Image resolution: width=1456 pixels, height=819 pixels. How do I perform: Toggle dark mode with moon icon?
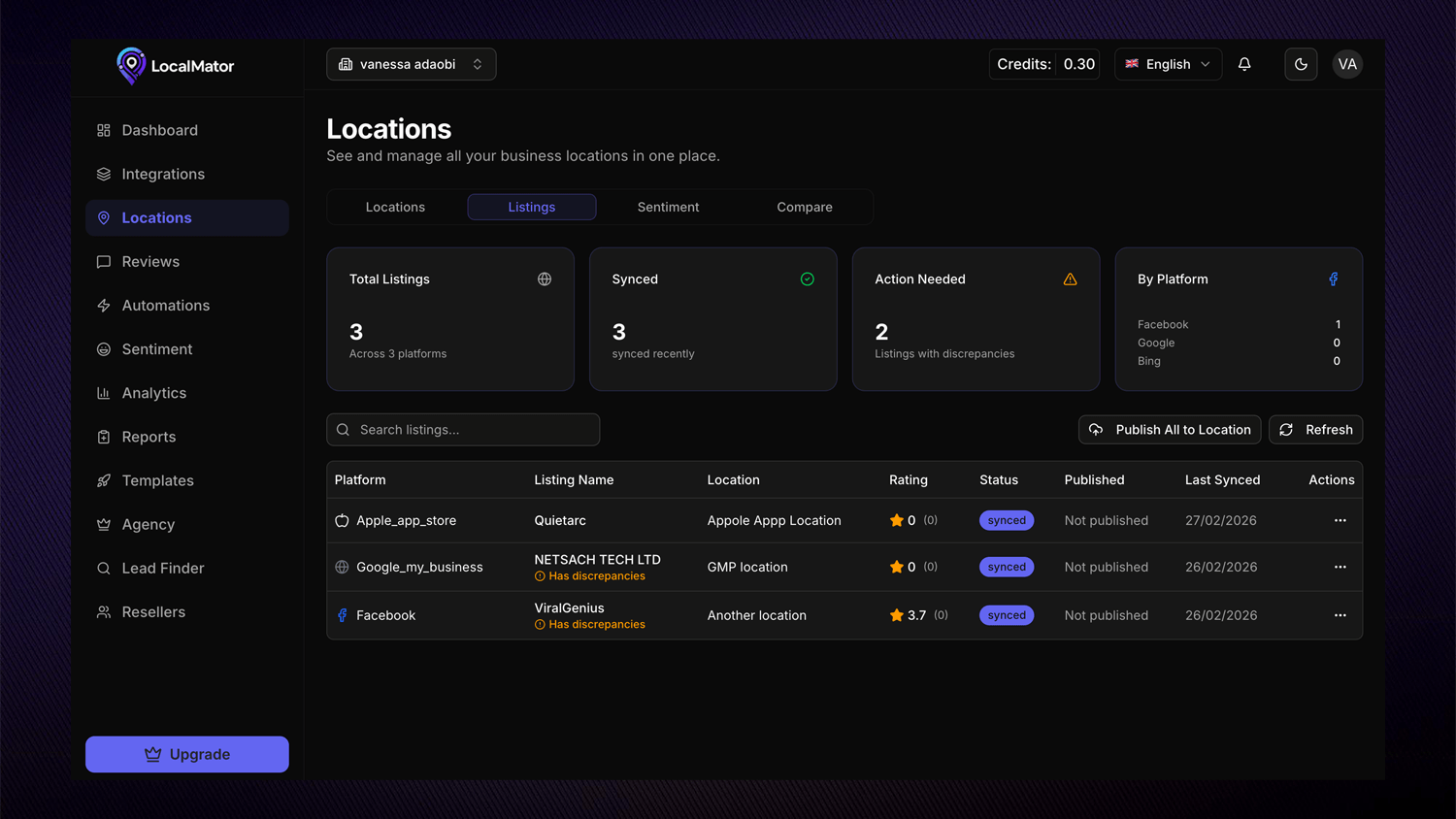1301,64
